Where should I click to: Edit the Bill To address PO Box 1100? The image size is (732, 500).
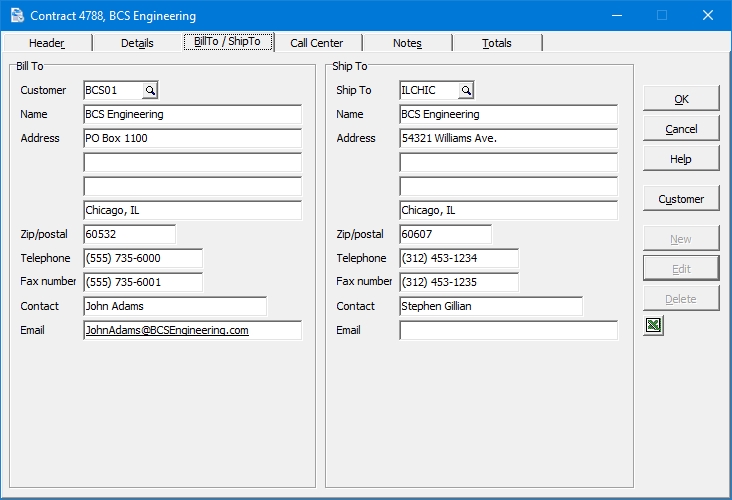tap(193, 138)
